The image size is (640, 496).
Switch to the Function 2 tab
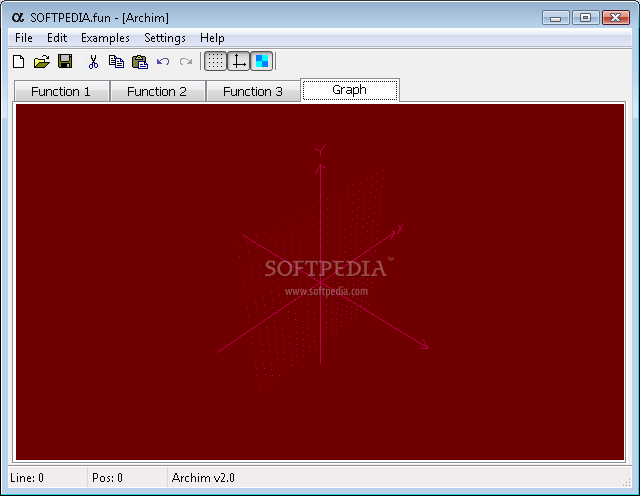click(157, 91)
